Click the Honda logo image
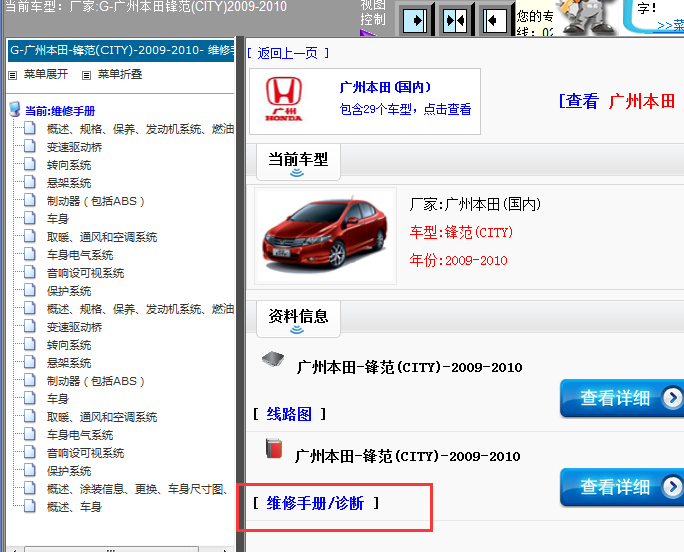Image resolution: width=684 pixels, height=552 pixels. pos(284,99)
